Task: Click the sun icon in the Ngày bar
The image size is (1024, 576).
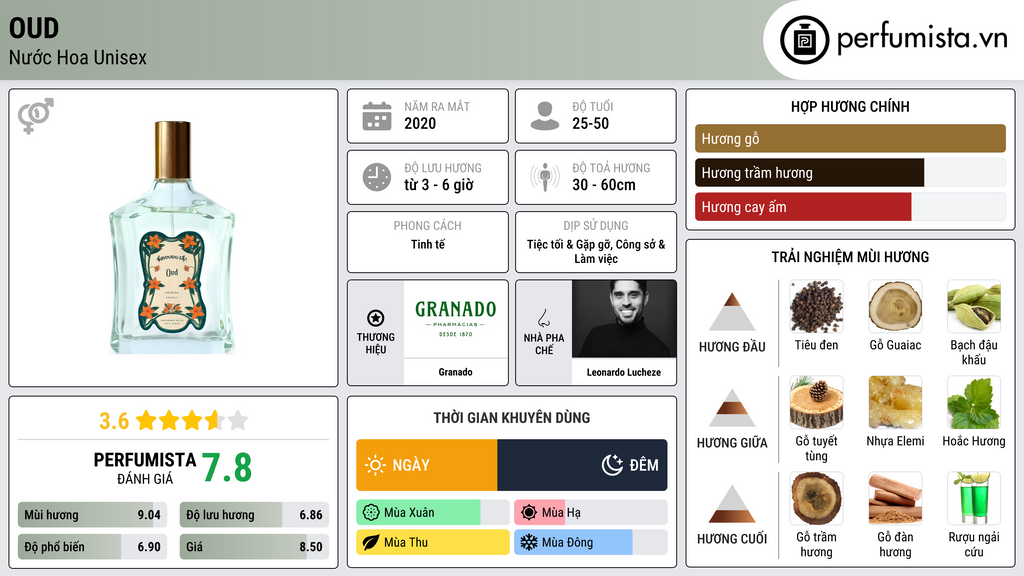Action: (x=376, y=465)
